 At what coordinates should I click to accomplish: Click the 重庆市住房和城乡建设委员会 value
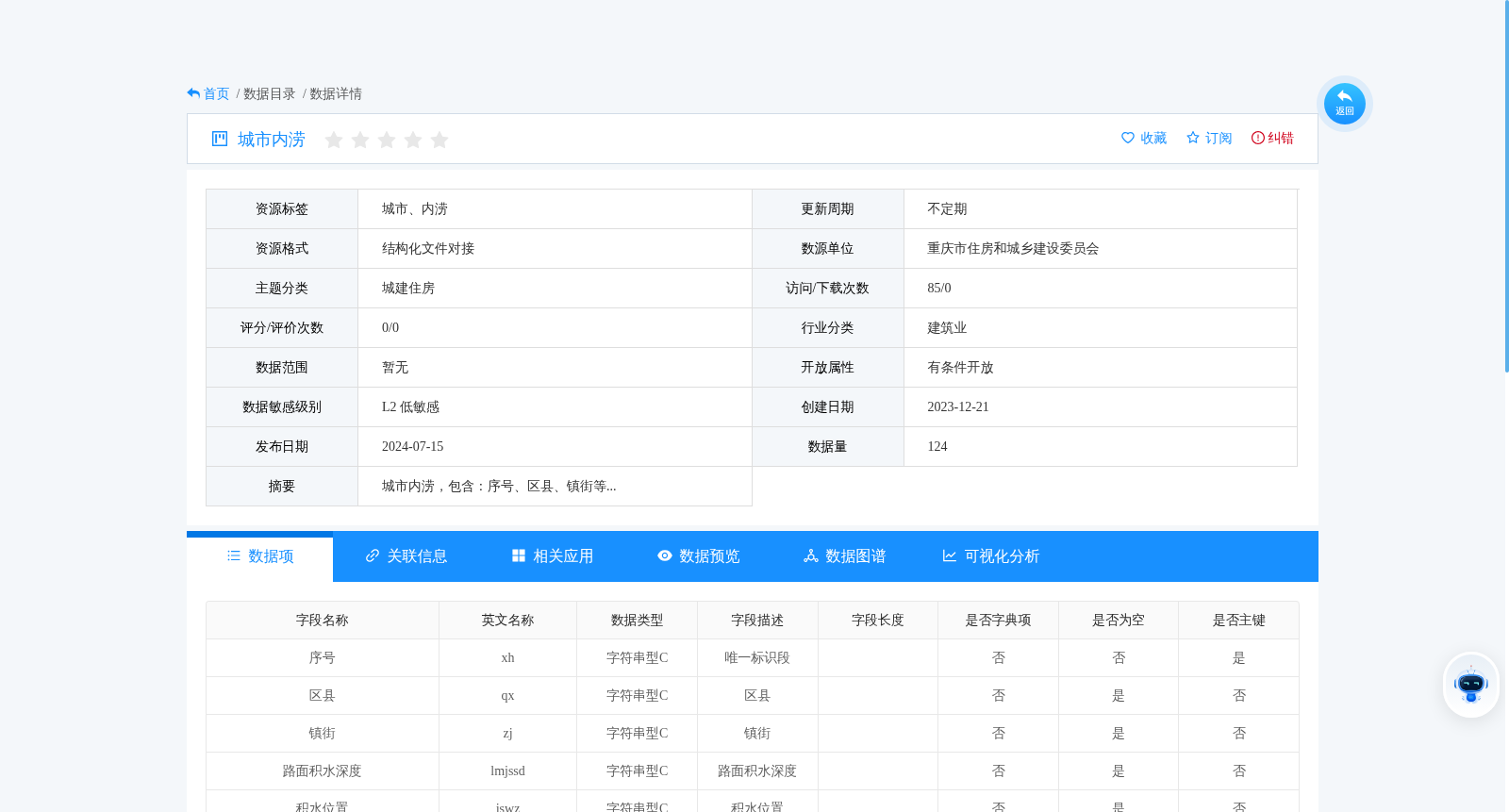click(1013, 249)
